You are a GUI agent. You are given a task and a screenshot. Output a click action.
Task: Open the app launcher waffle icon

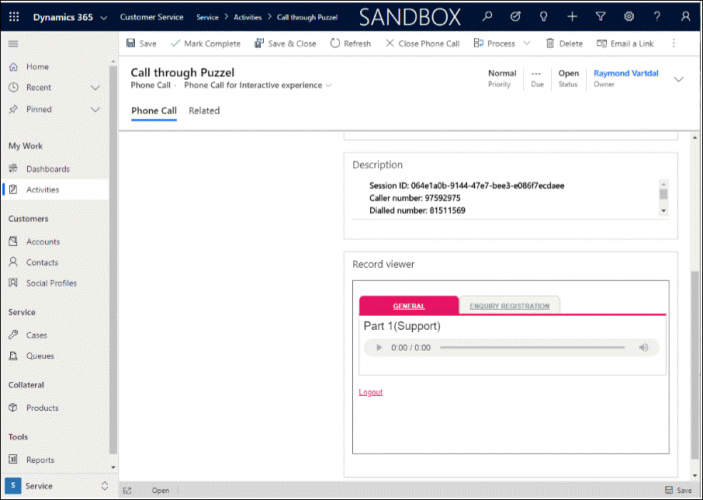(x=13, y=17)
